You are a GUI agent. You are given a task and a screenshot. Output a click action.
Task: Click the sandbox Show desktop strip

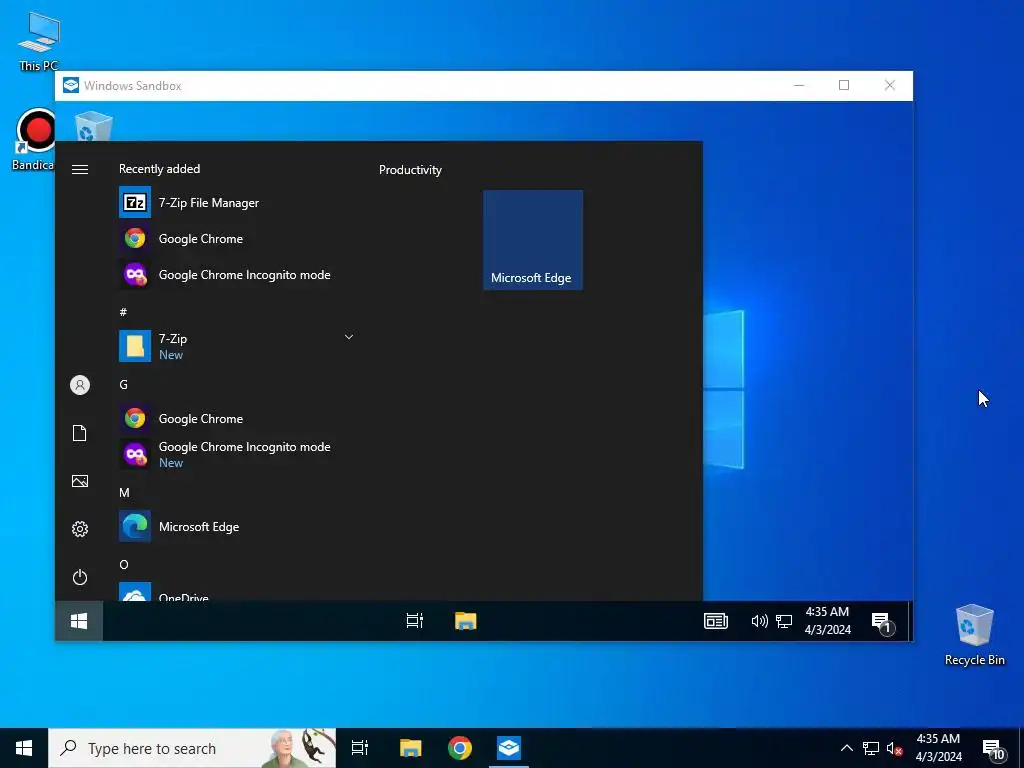tap(910, 621)
